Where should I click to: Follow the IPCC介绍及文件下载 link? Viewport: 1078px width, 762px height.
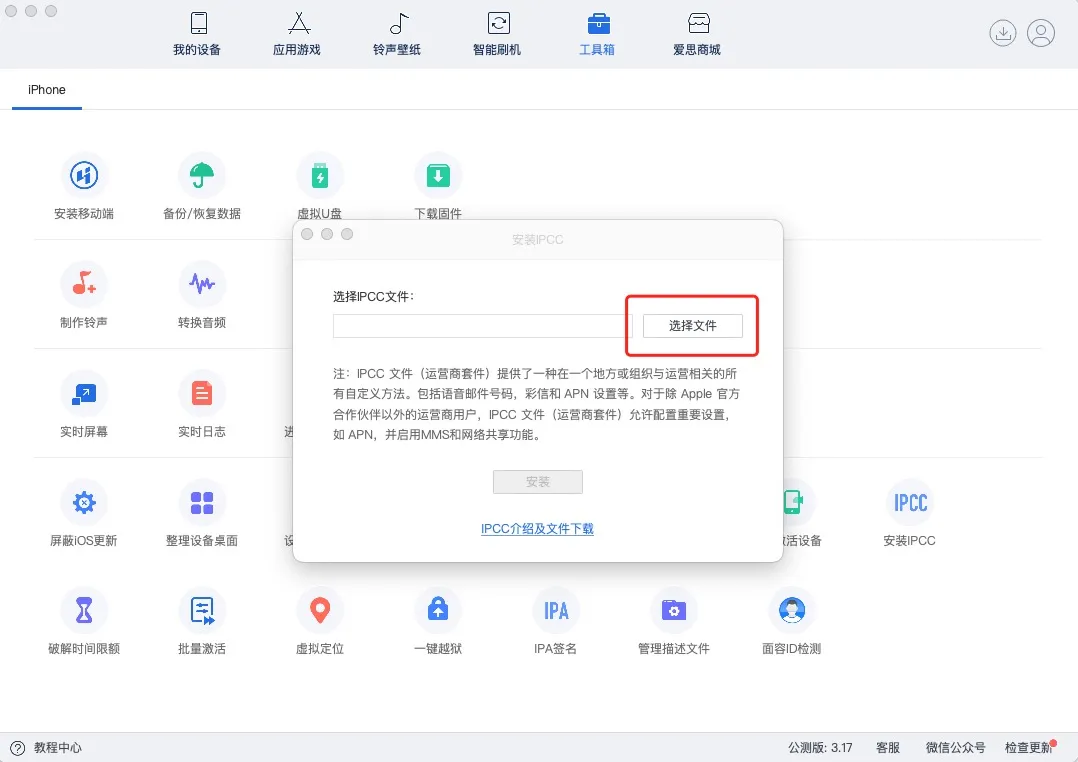click(537, 529)
